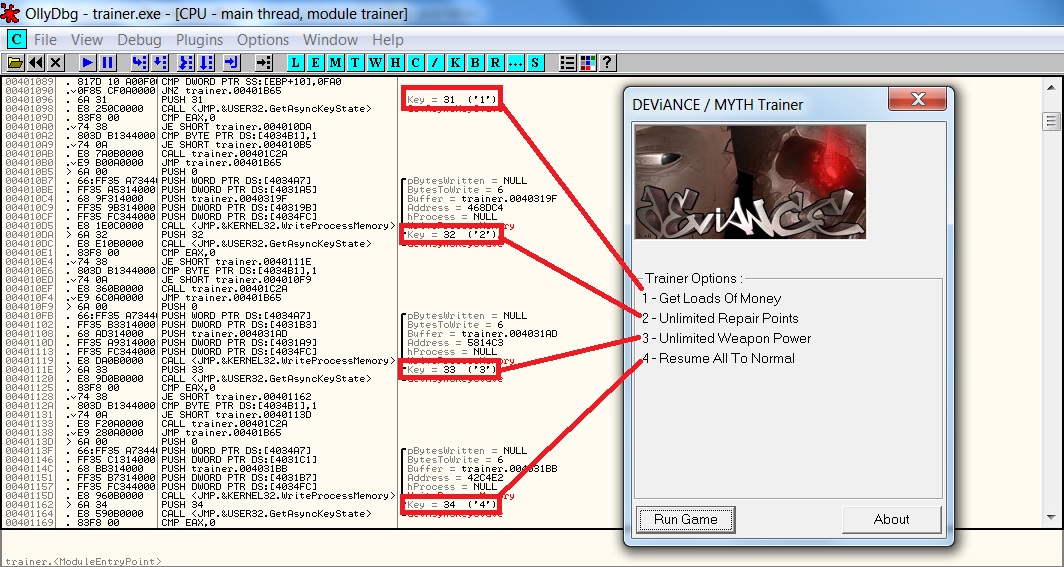Select the 'PUSH 31' instruction row
This screenshot has height=567, width=1064.
point(201,100)
